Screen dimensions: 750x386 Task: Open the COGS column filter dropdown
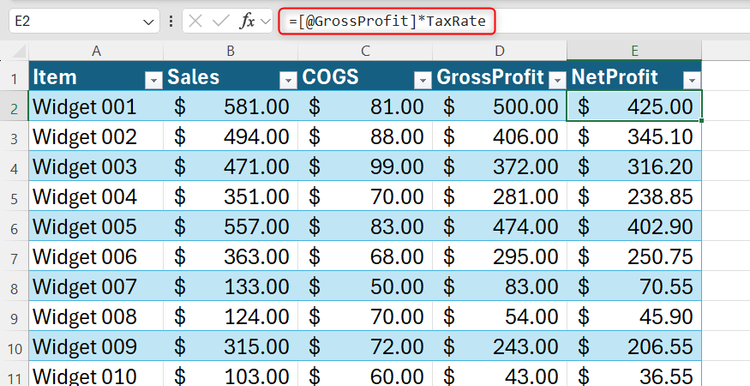coord(423,81)
